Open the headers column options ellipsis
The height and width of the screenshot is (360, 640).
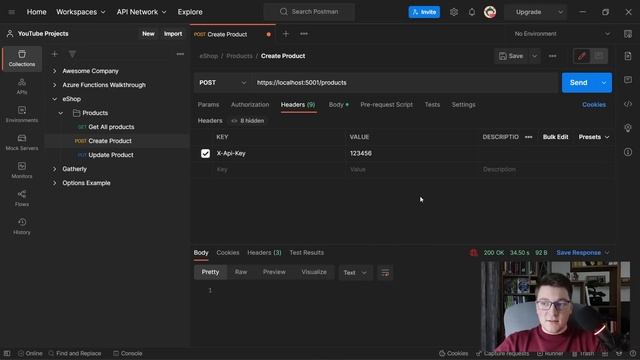point(528,137)
